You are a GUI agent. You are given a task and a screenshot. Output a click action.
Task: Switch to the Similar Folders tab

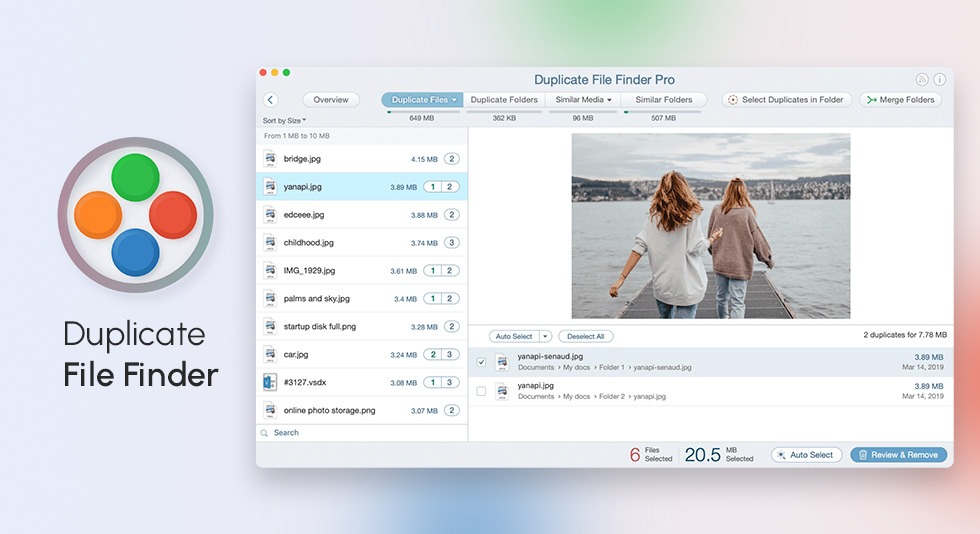tap(664, 99)
